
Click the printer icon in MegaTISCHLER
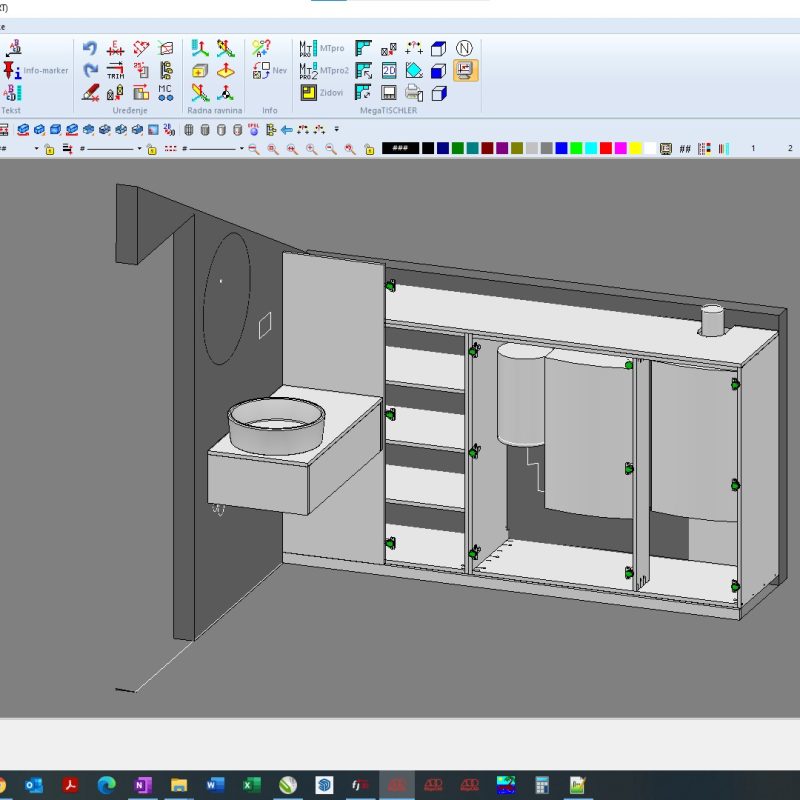[414, 93]
